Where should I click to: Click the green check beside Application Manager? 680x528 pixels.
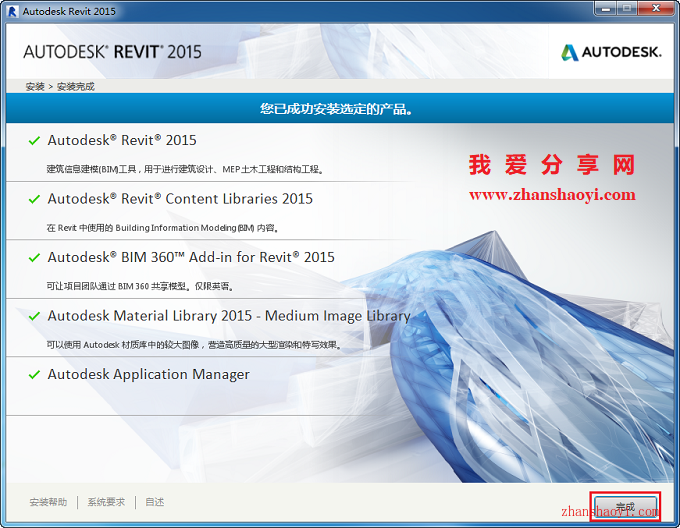point(34,375)
